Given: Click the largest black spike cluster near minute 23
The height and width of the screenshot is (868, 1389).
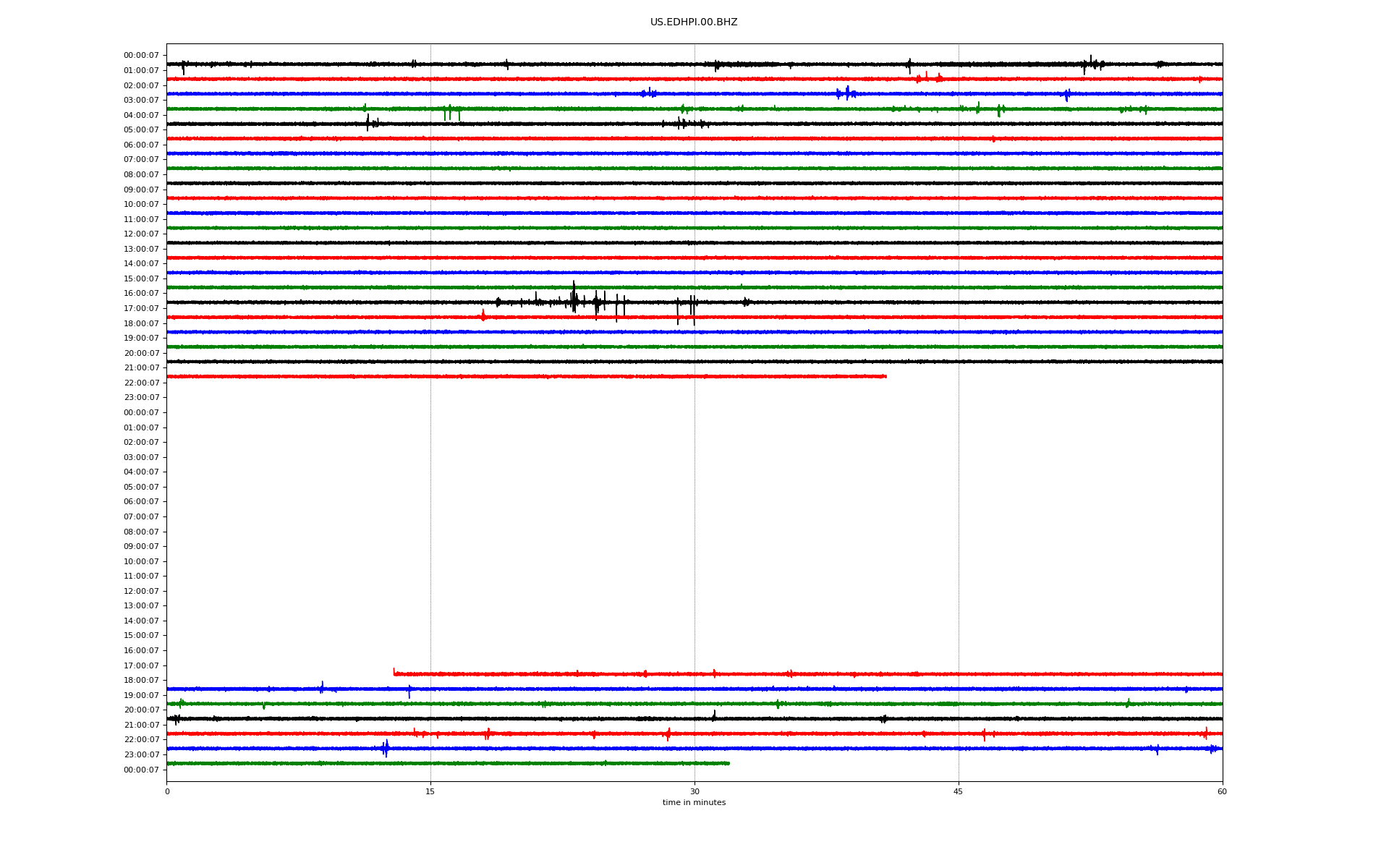Looking at the screenshot, I should 574,297.
